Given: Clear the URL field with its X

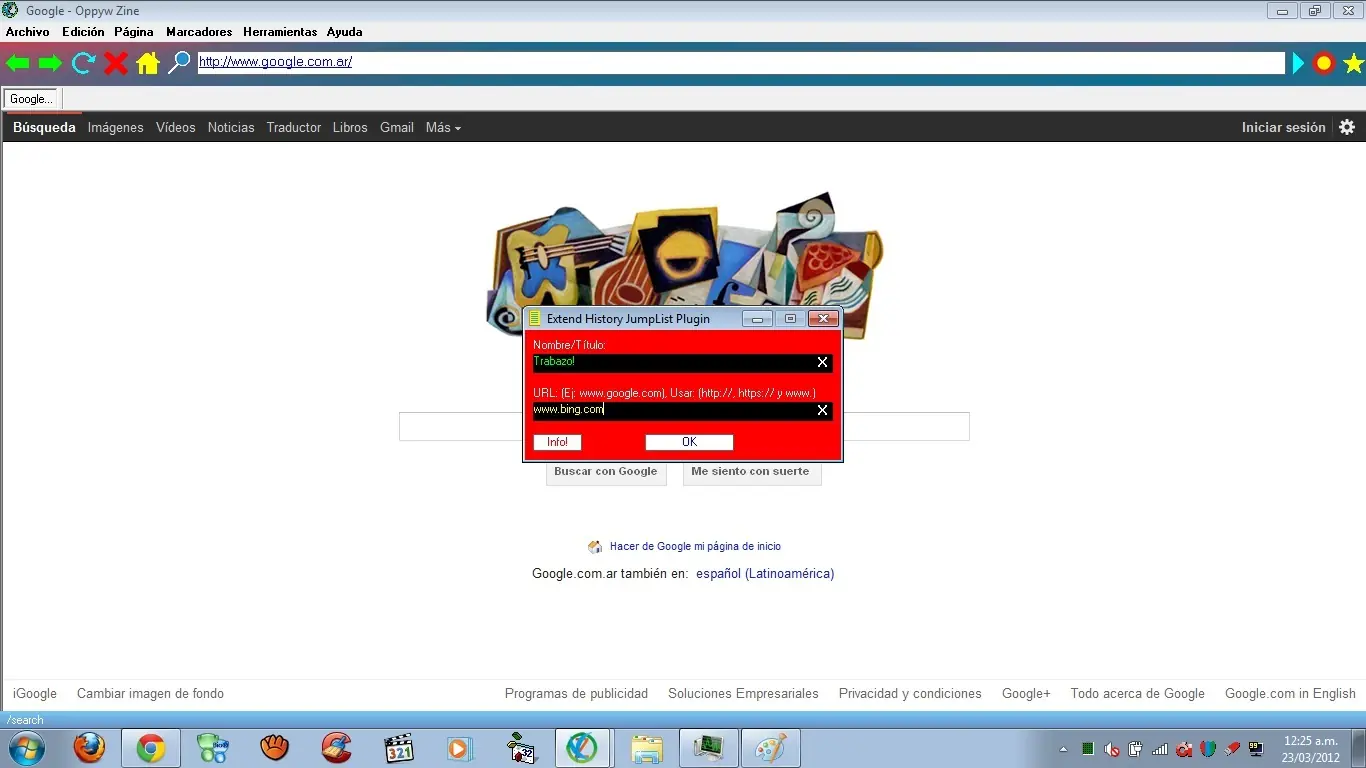Looking at the screenshot, I should coord(822,410).
